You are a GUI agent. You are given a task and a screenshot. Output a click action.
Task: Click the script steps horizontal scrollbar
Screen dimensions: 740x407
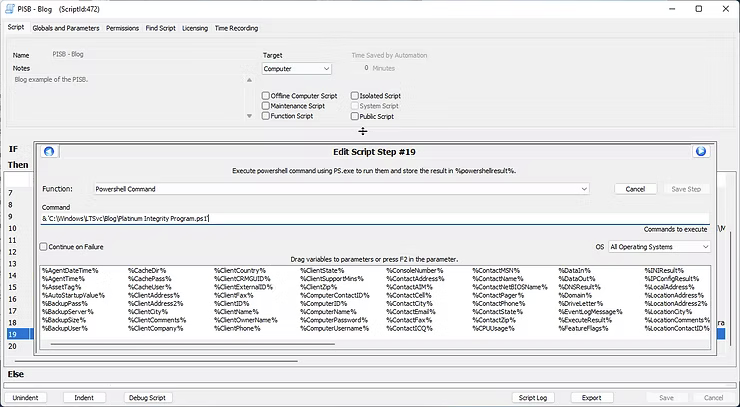click(x=156, y=361)
